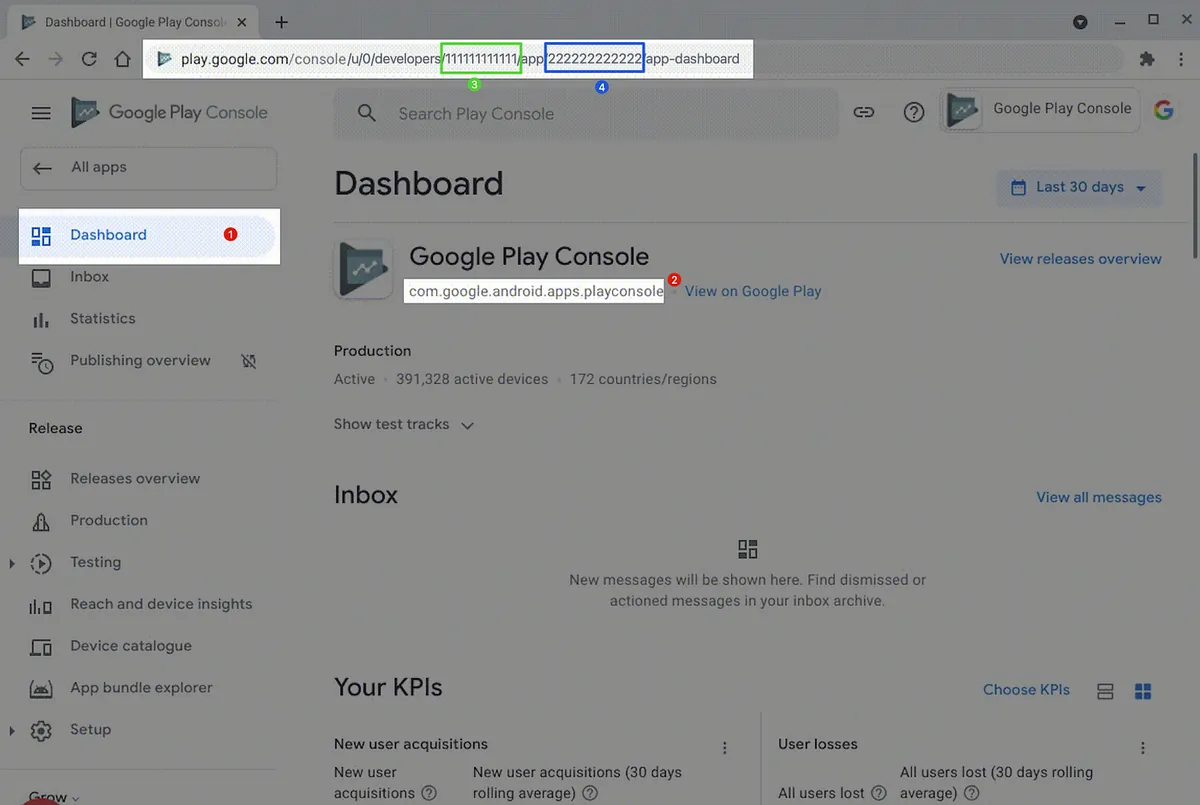Image resolution: width=1200 pixels, height=805 pixels.
Task: Click the home icon in browser toolbar
Action: 122,59
